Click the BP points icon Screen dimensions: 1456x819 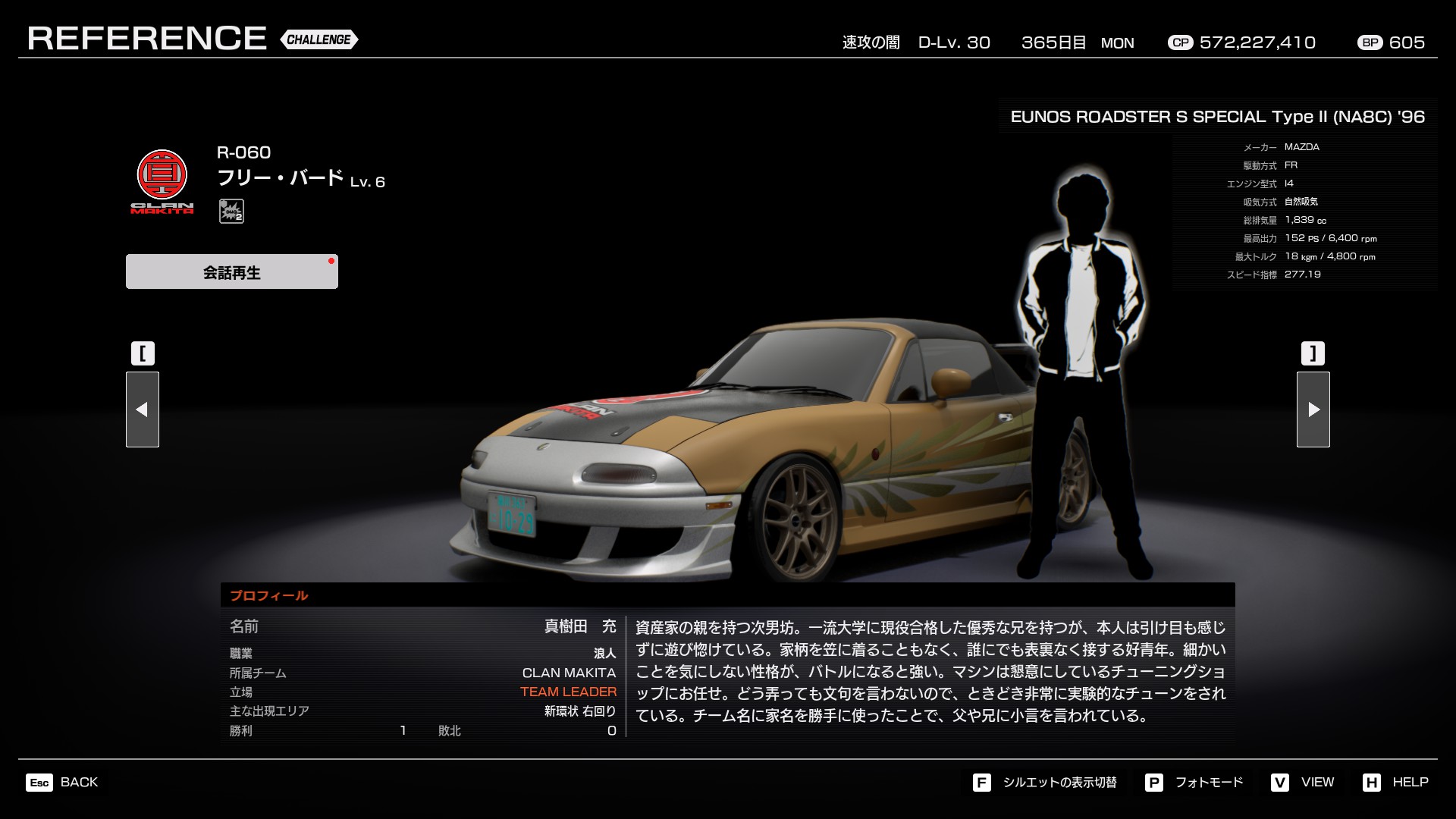1370,42
